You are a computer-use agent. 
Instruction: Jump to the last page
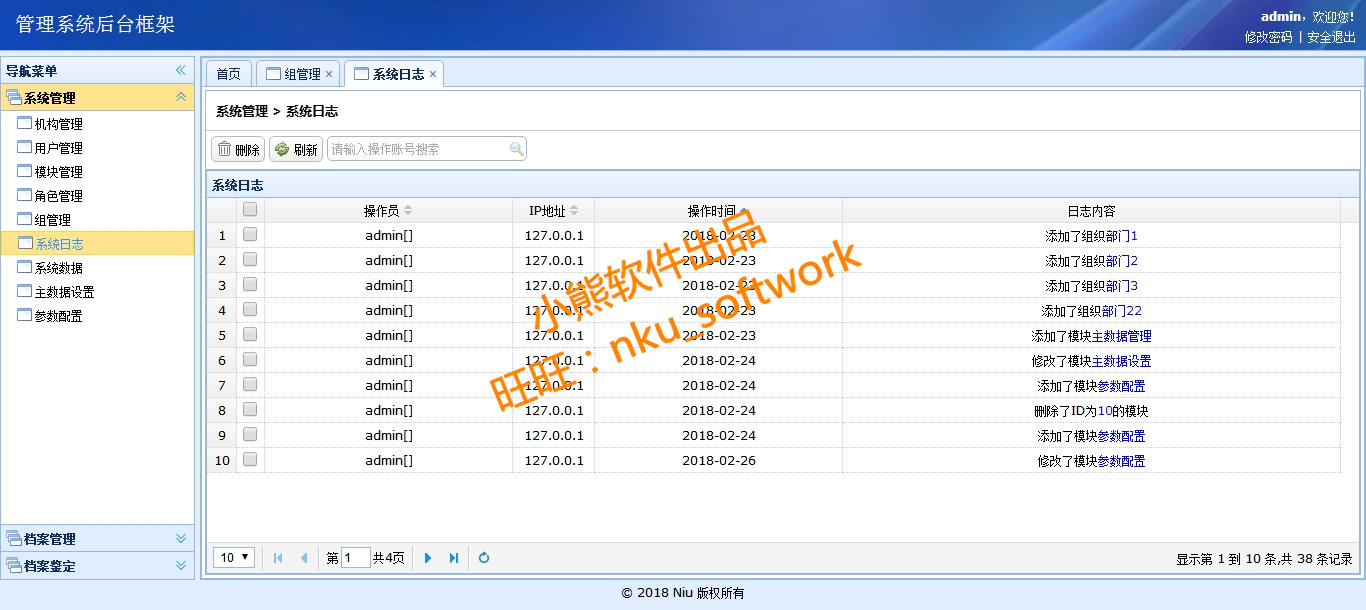pos(454,558)
